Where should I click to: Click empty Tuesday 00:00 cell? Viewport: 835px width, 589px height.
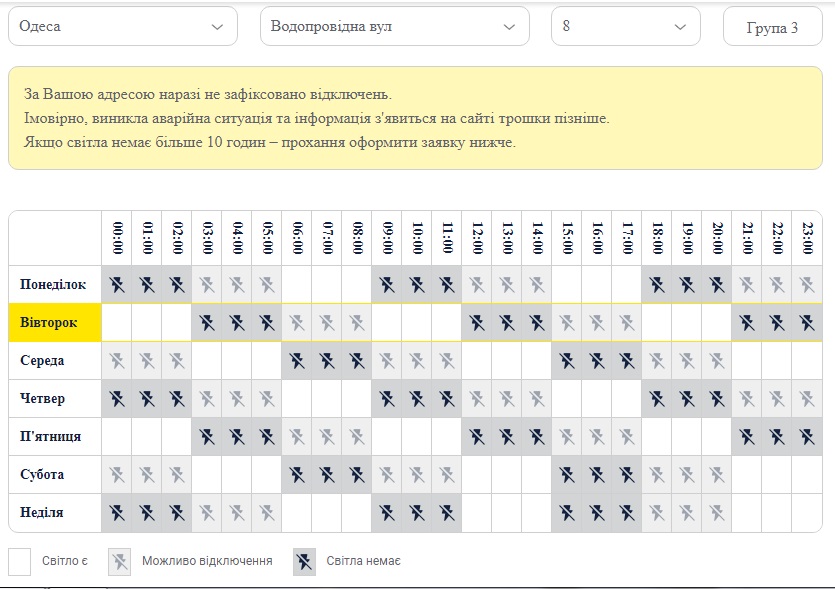tap(117, 322)
